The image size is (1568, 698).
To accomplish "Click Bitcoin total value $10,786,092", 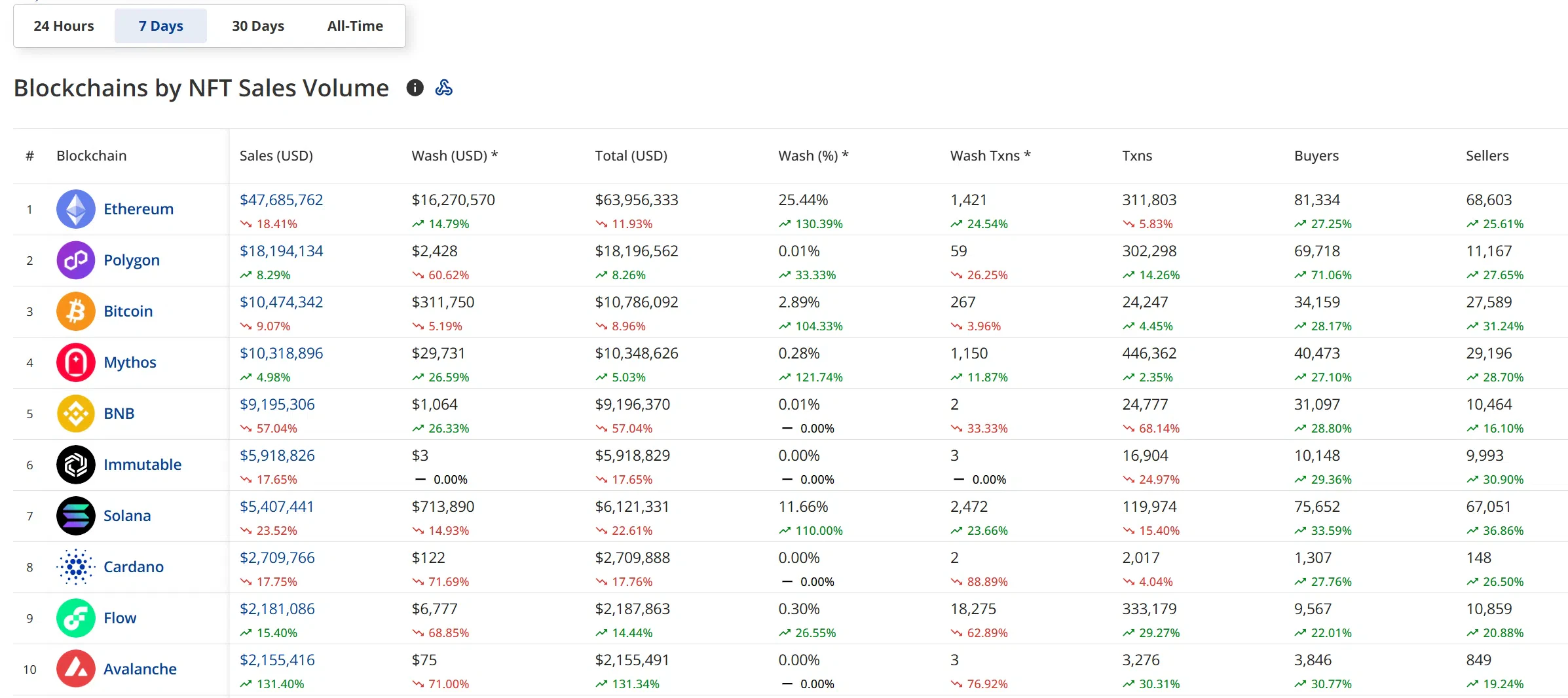I will click(x=637, y=302).
